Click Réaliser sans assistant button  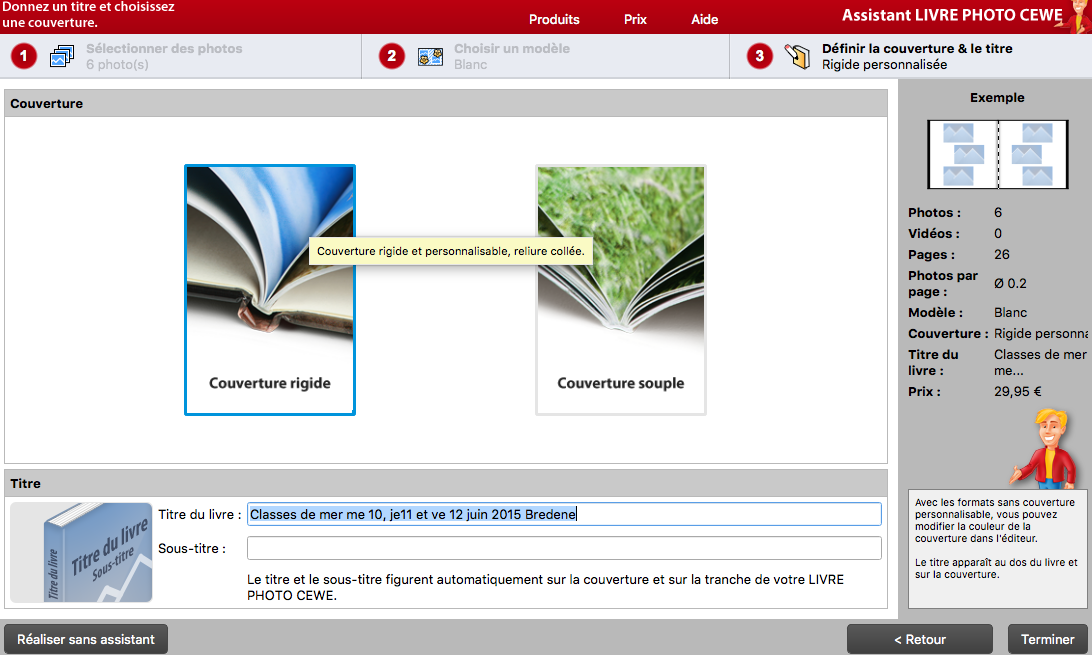[x=86, y=639]
